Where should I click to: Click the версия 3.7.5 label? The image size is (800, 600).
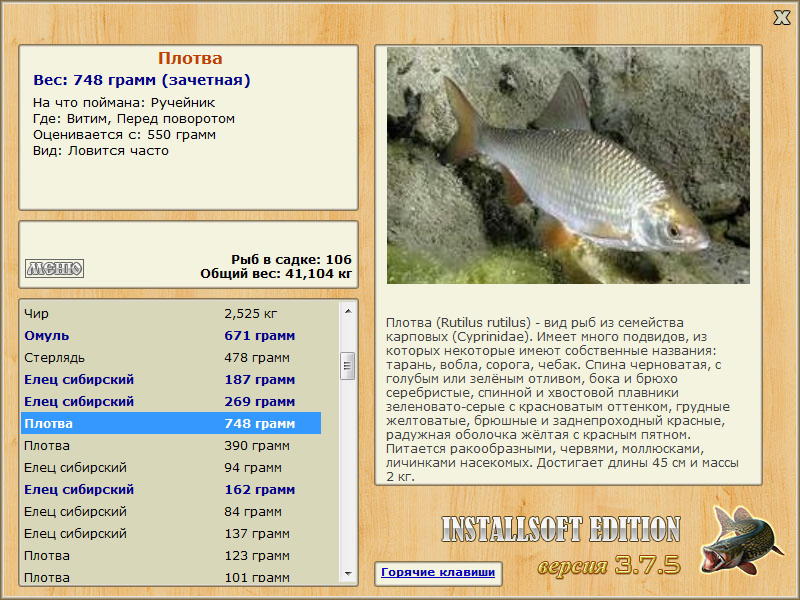tap(609, 565)
